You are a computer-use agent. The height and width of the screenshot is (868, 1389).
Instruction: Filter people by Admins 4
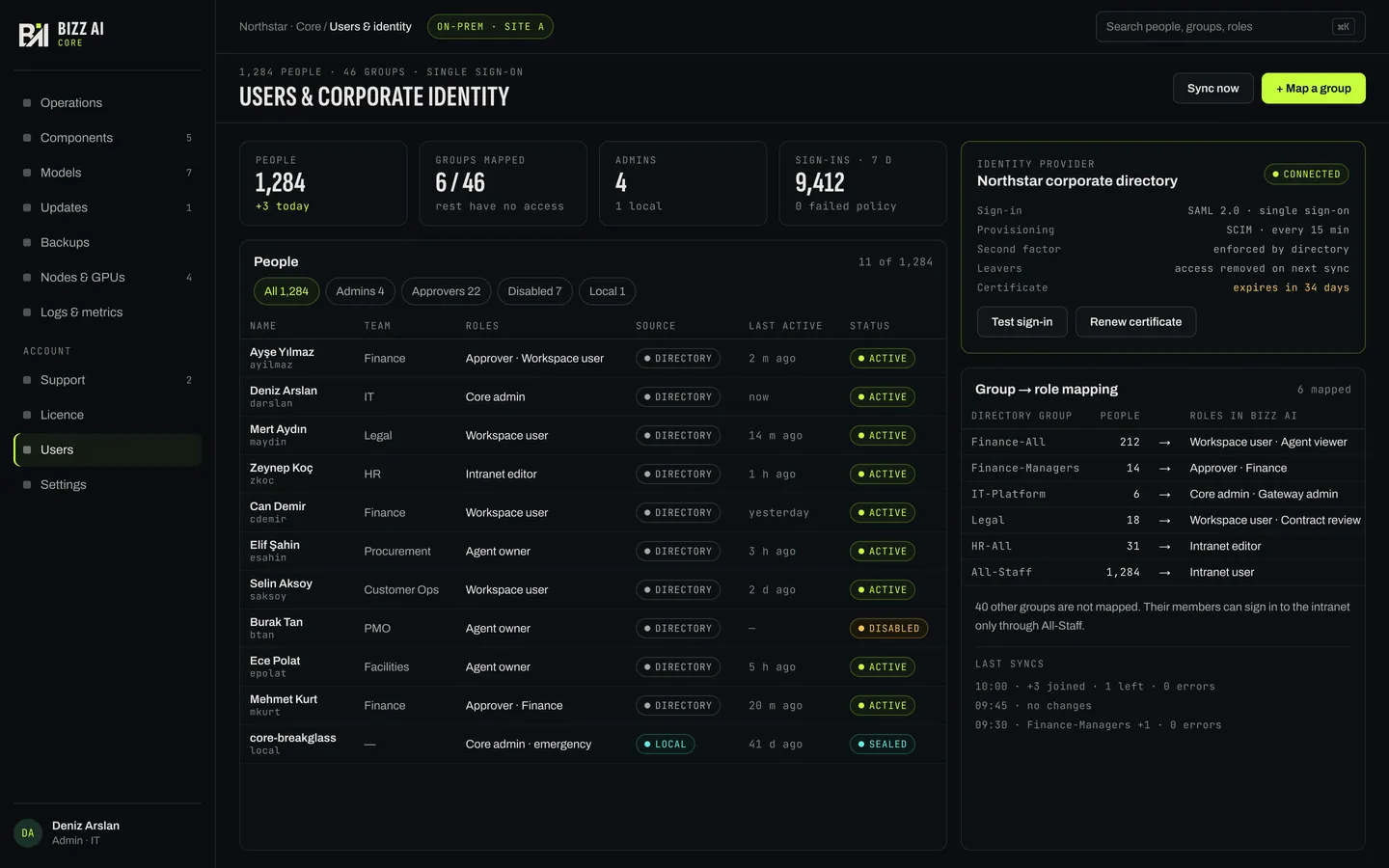click(x=360, y=291)
